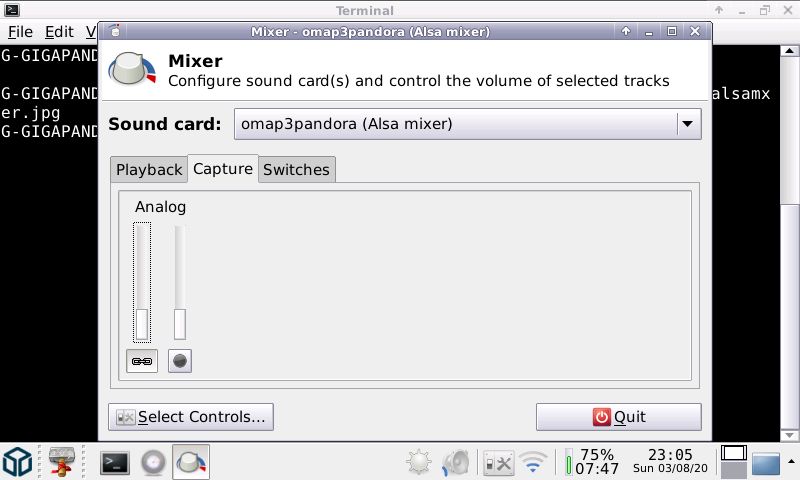The image size is (800, 480).
Task: Quit the Mixer application
Action: (618, 417)
